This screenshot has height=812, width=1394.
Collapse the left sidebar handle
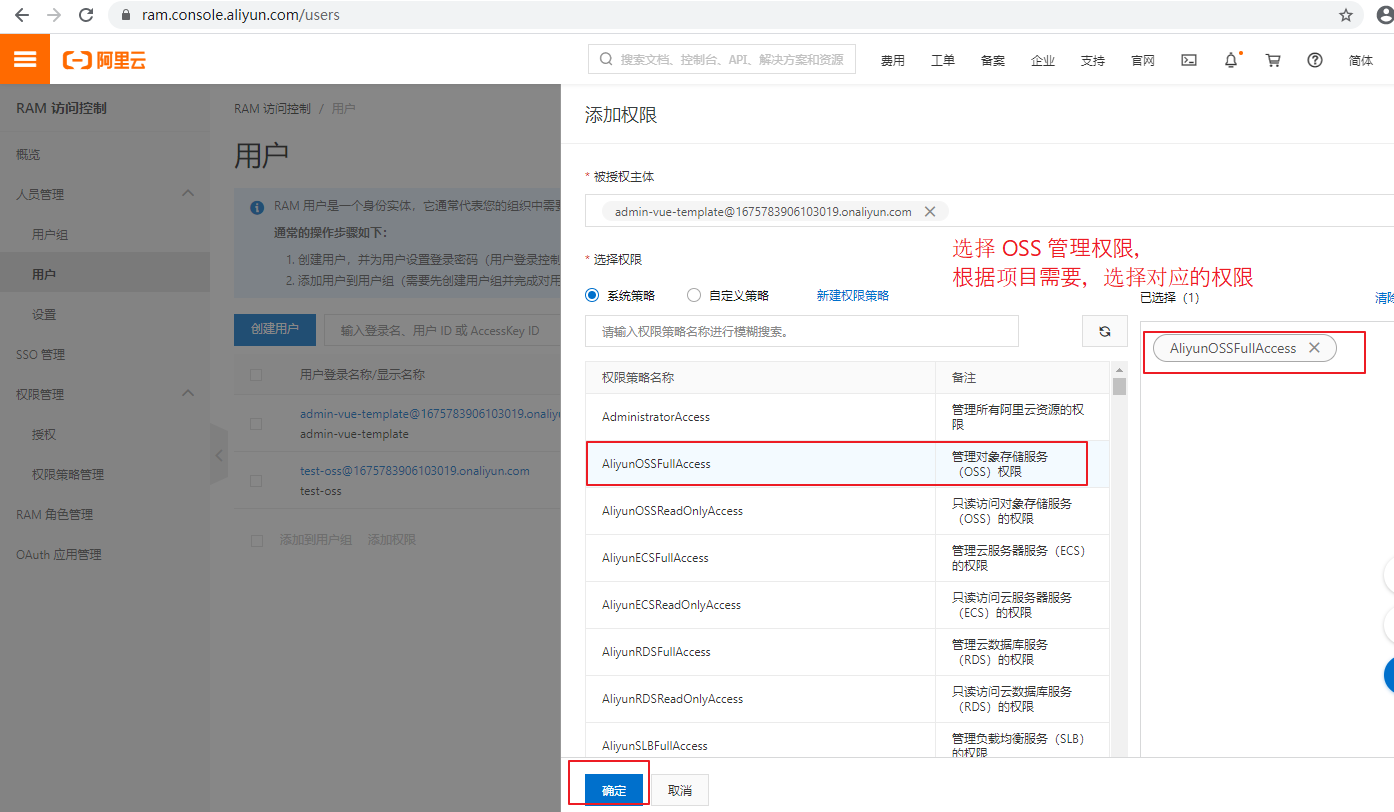pos(219,455)
